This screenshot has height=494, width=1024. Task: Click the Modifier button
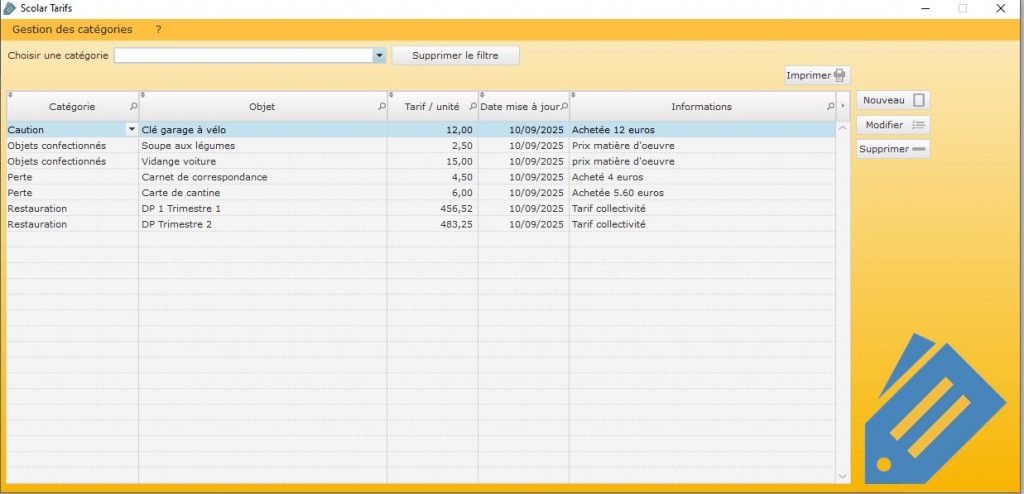[893, 125]
